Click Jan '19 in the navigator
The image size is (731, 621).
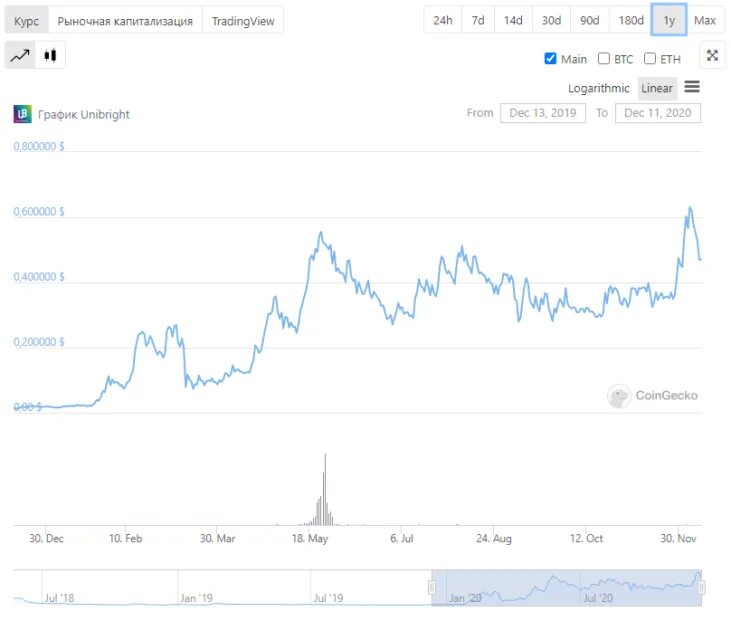point(196,598)
